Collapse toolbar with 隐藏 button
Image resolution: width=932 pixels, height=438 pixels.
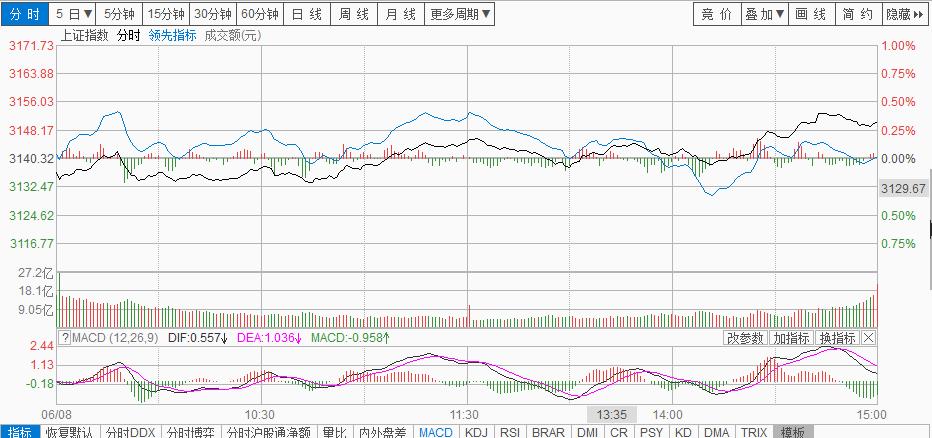(904, 14)
